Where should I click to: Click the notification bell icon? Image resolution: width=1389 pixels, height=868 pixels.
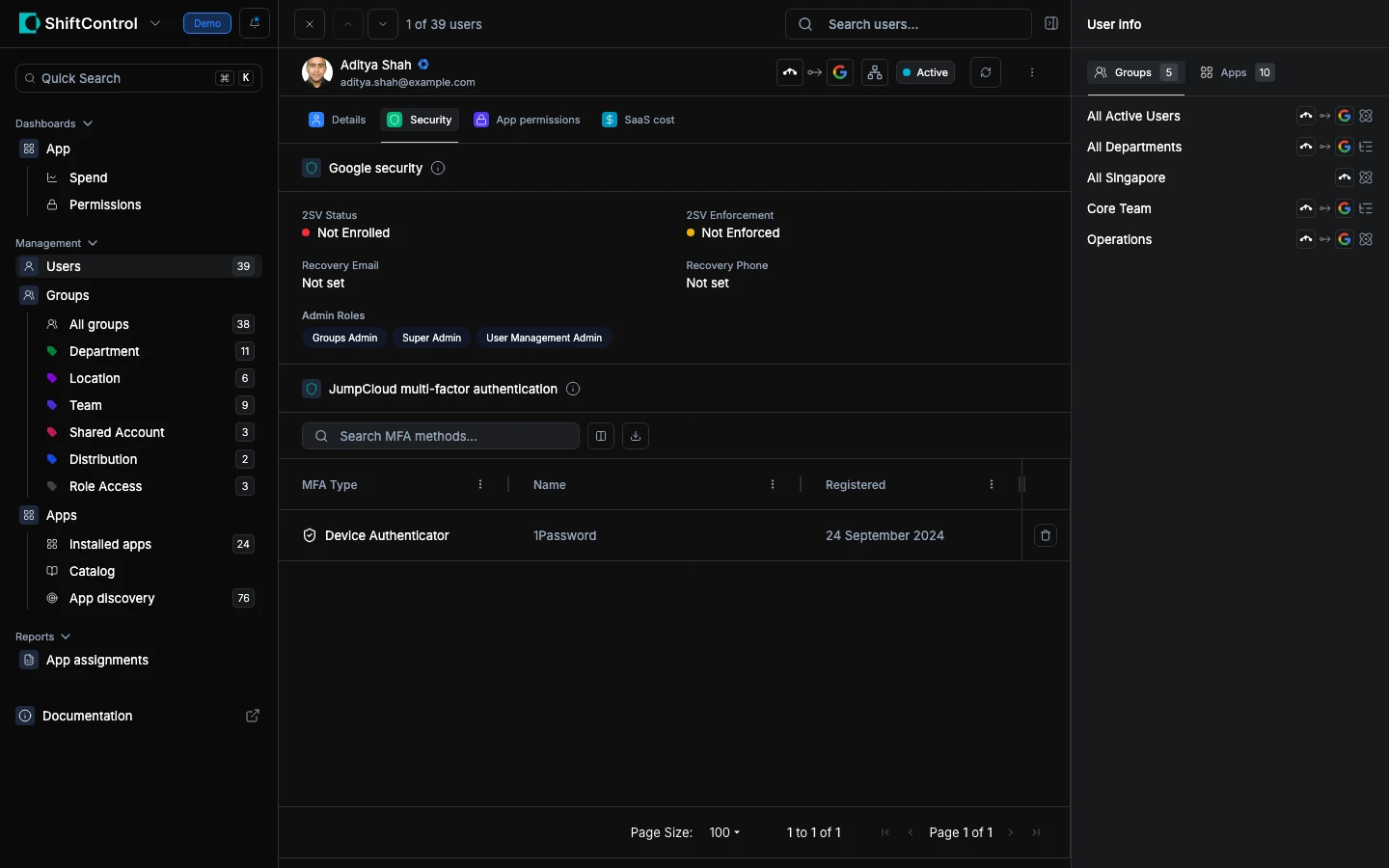[255, 23]
